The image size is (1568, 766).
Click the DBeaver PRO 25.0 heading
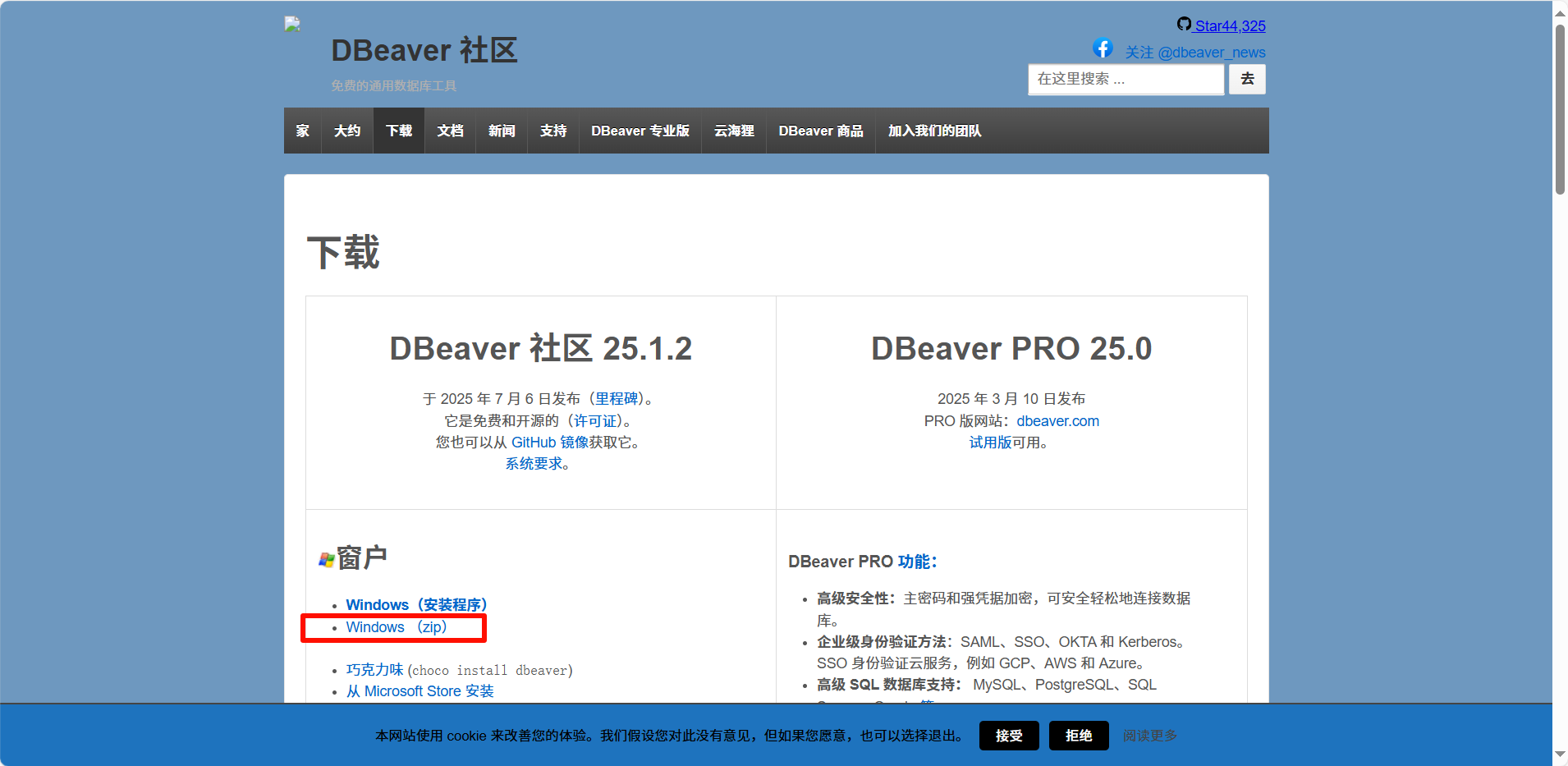[x=1011, y=349]
